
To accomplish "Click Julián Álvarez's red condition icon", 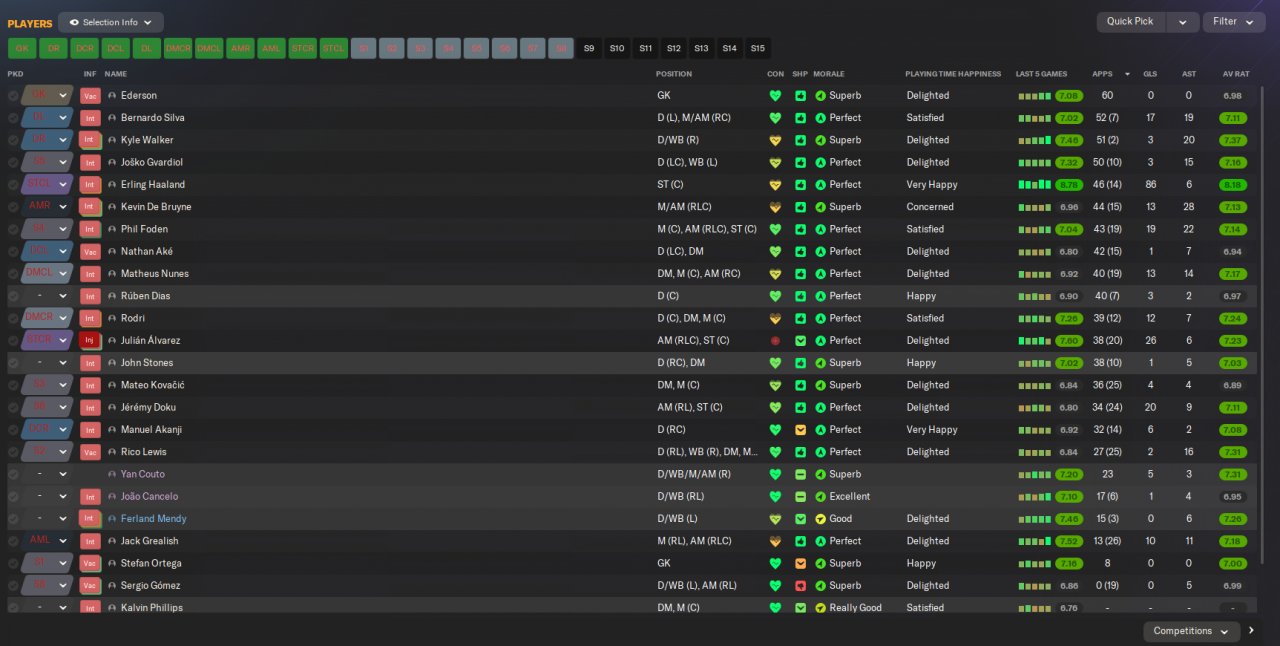I will (774, 341).
